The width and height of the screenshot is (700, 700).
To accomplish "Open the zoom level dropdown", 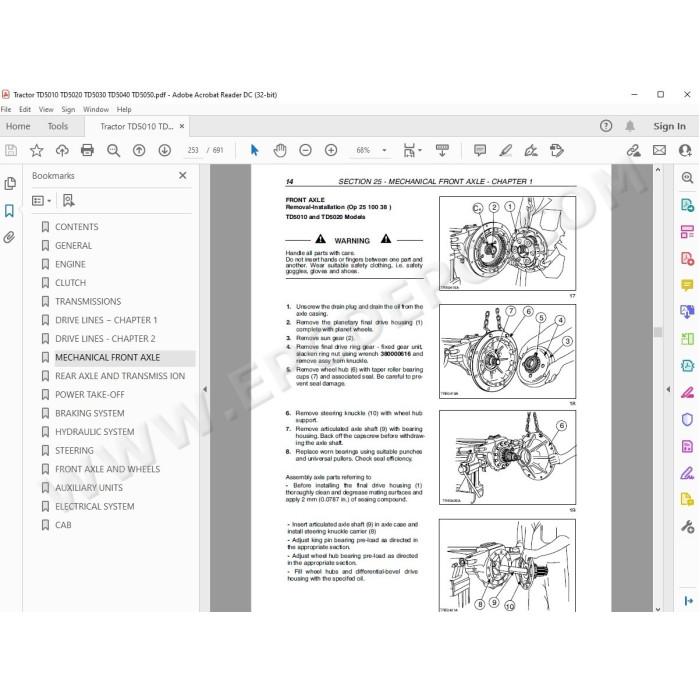I will [x=384, y=150].
